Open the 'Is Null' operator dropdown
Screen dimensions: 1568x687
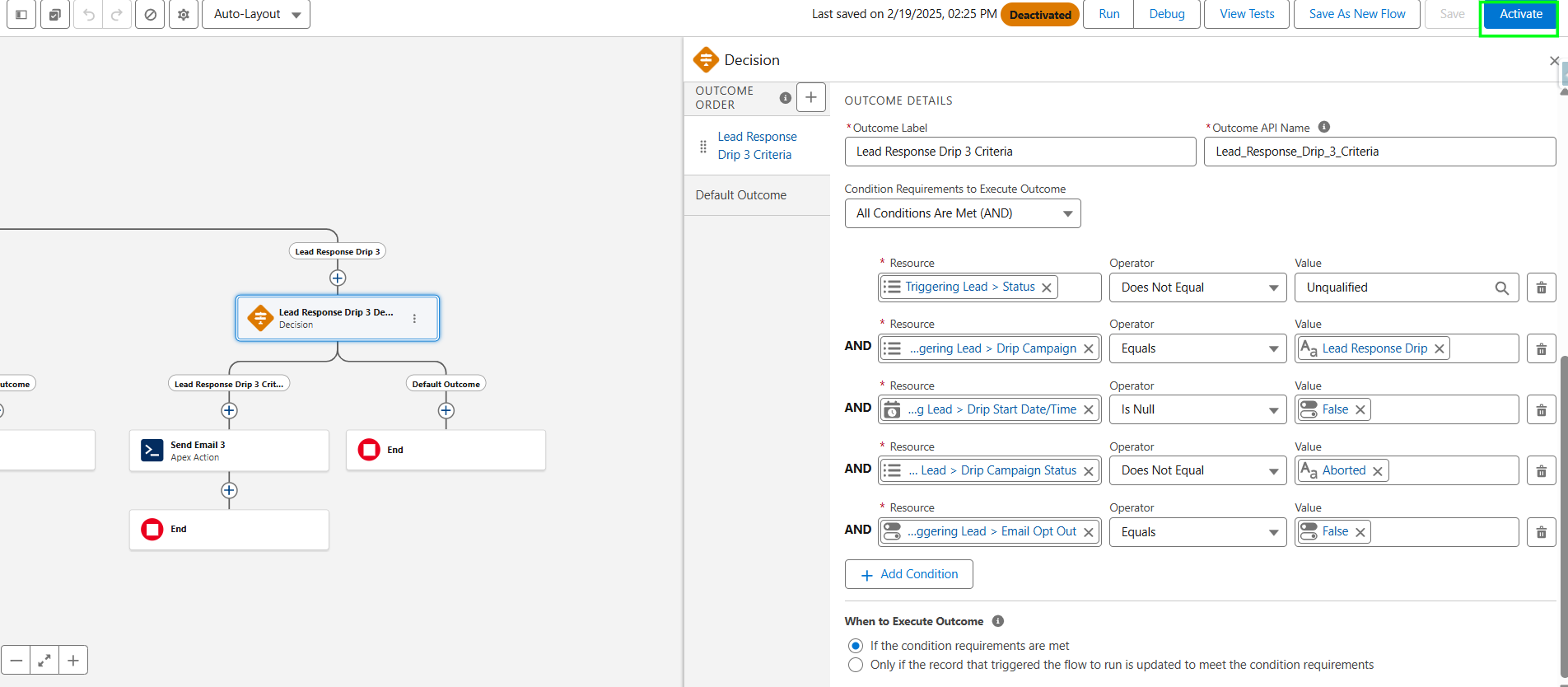pyautogui.click(x=1198, y=409)
